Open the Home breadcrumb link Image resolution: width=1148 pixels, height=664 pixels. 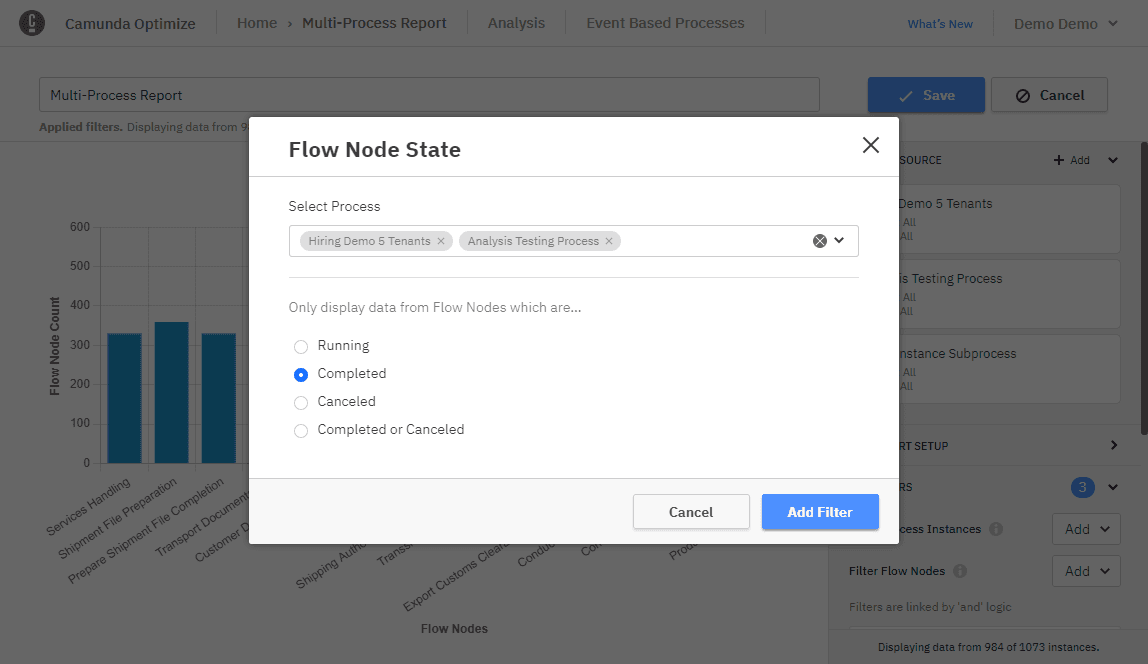(x=257, y=23)
